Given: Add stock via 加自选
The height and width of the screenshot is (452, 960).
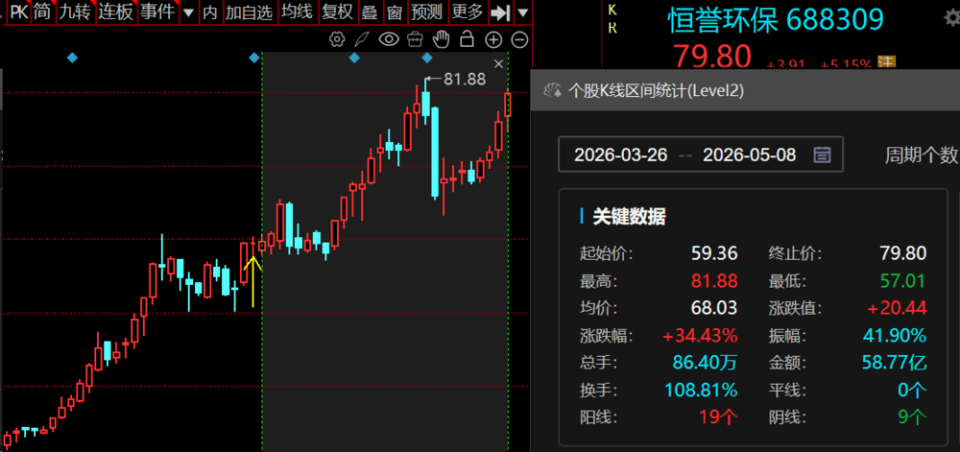Looking at the screenshot, I should pyautogui.click(x=249, y=12).
